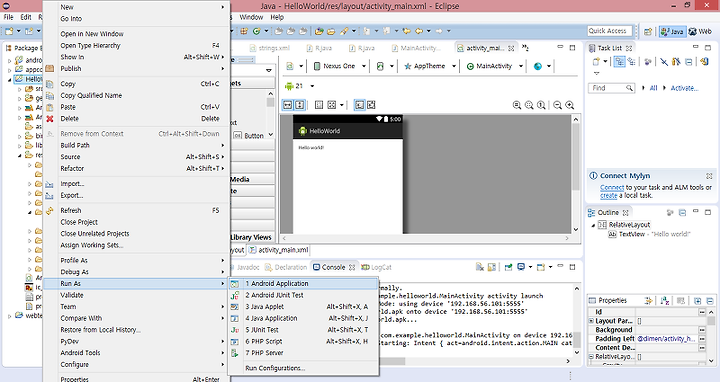Click the red Delete X icon in context menu
The height and width of the screenshot is (382, 720).
click(x=50, y=118)
